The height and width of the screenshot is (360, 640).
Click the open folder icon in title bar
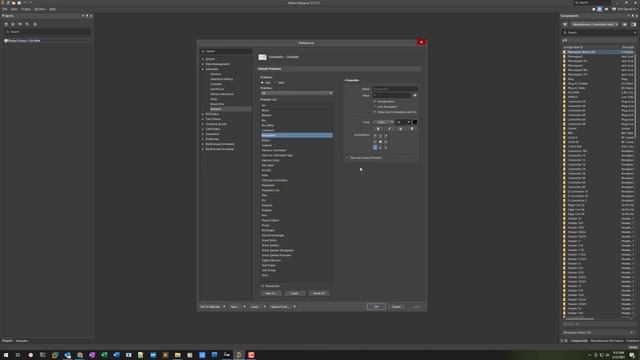pyautogui.click(x=13, y=3)
